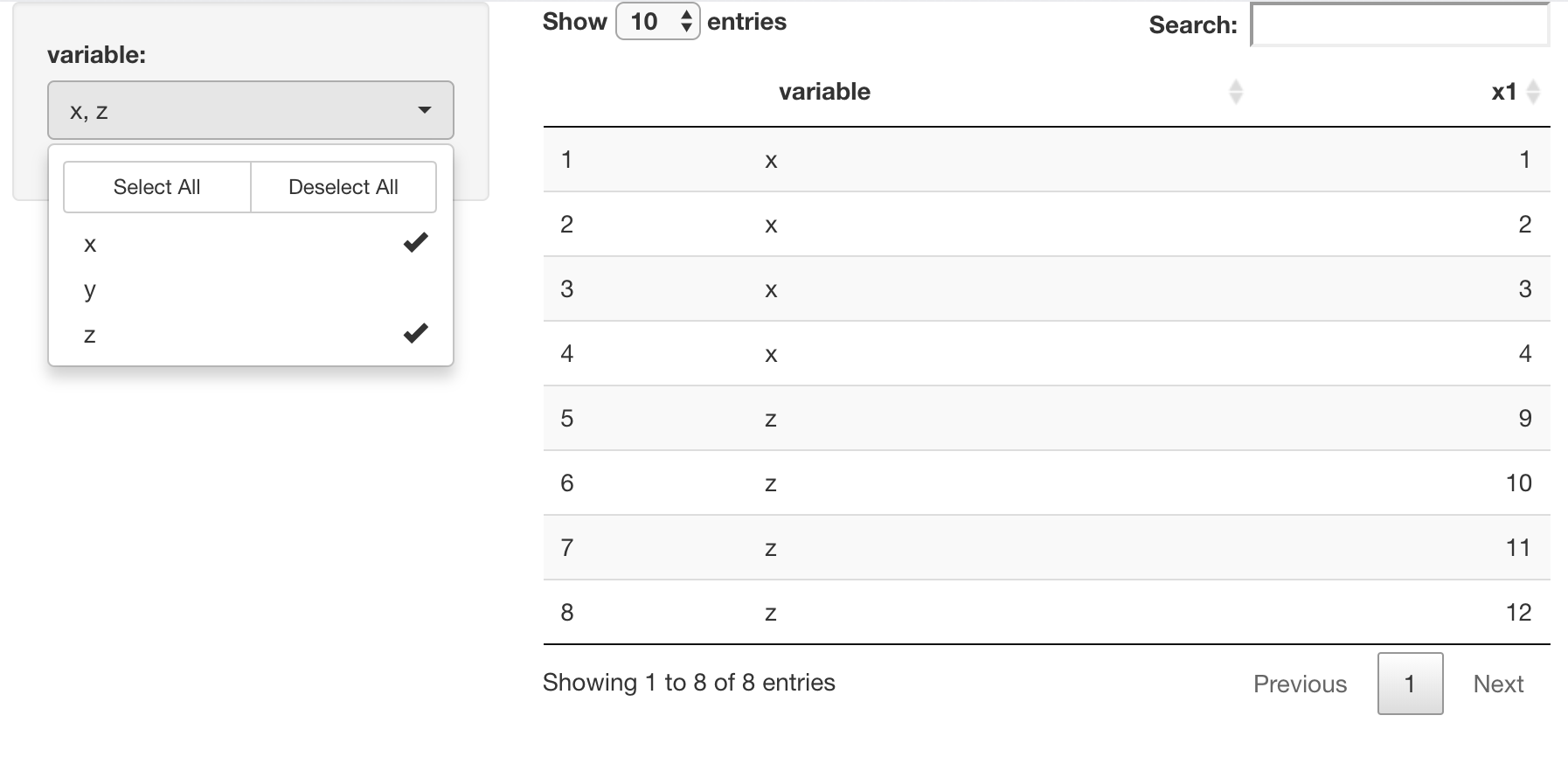Focus the Search input field
The image size is (1568, 757).
1400,25
